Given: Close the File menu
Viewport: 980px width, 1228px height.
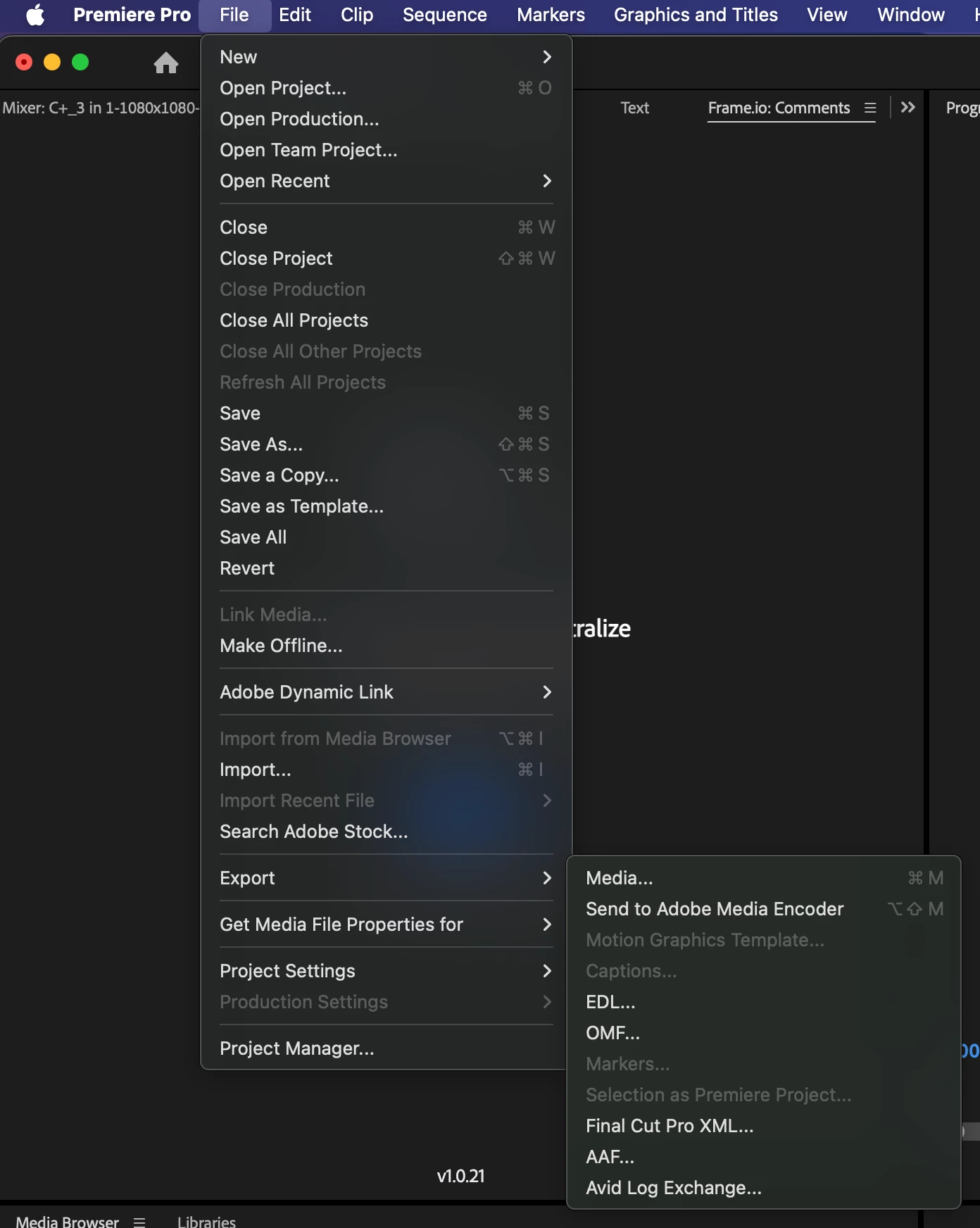Looking at the screenshot, I should (234, 15).
